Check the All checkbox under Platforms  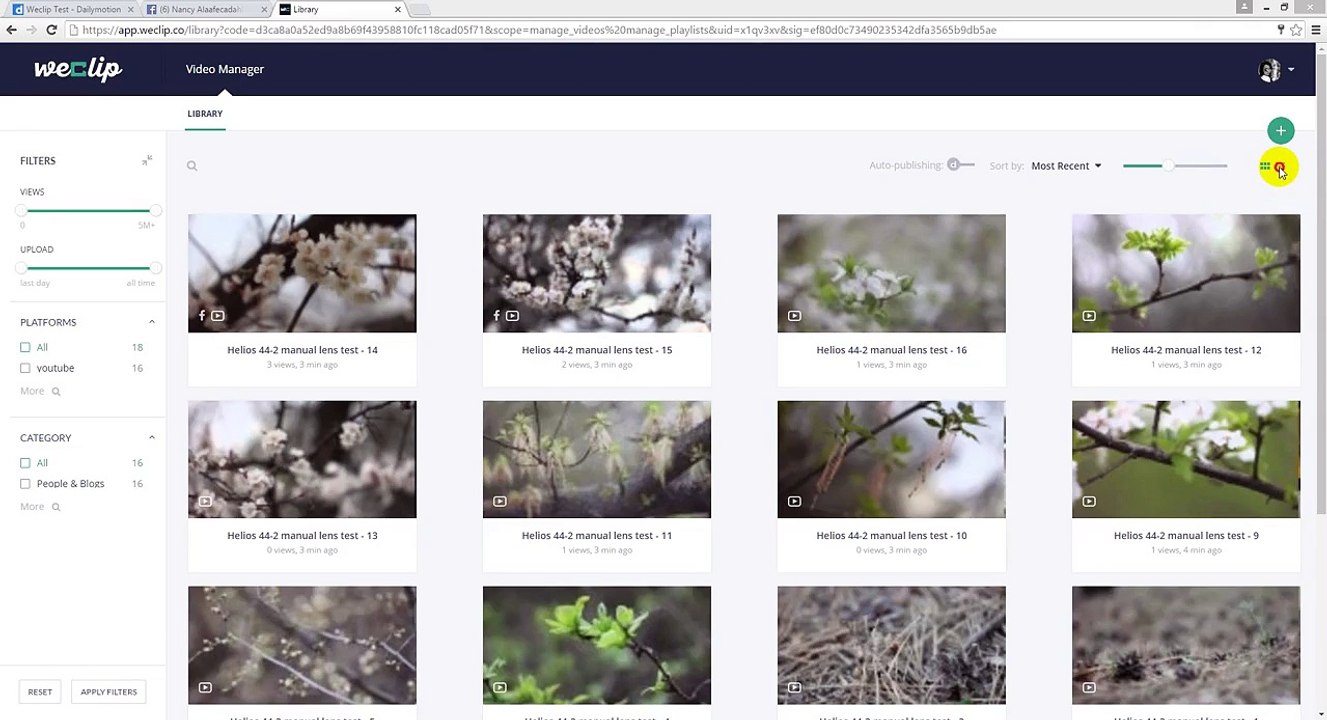coord(25,347)
